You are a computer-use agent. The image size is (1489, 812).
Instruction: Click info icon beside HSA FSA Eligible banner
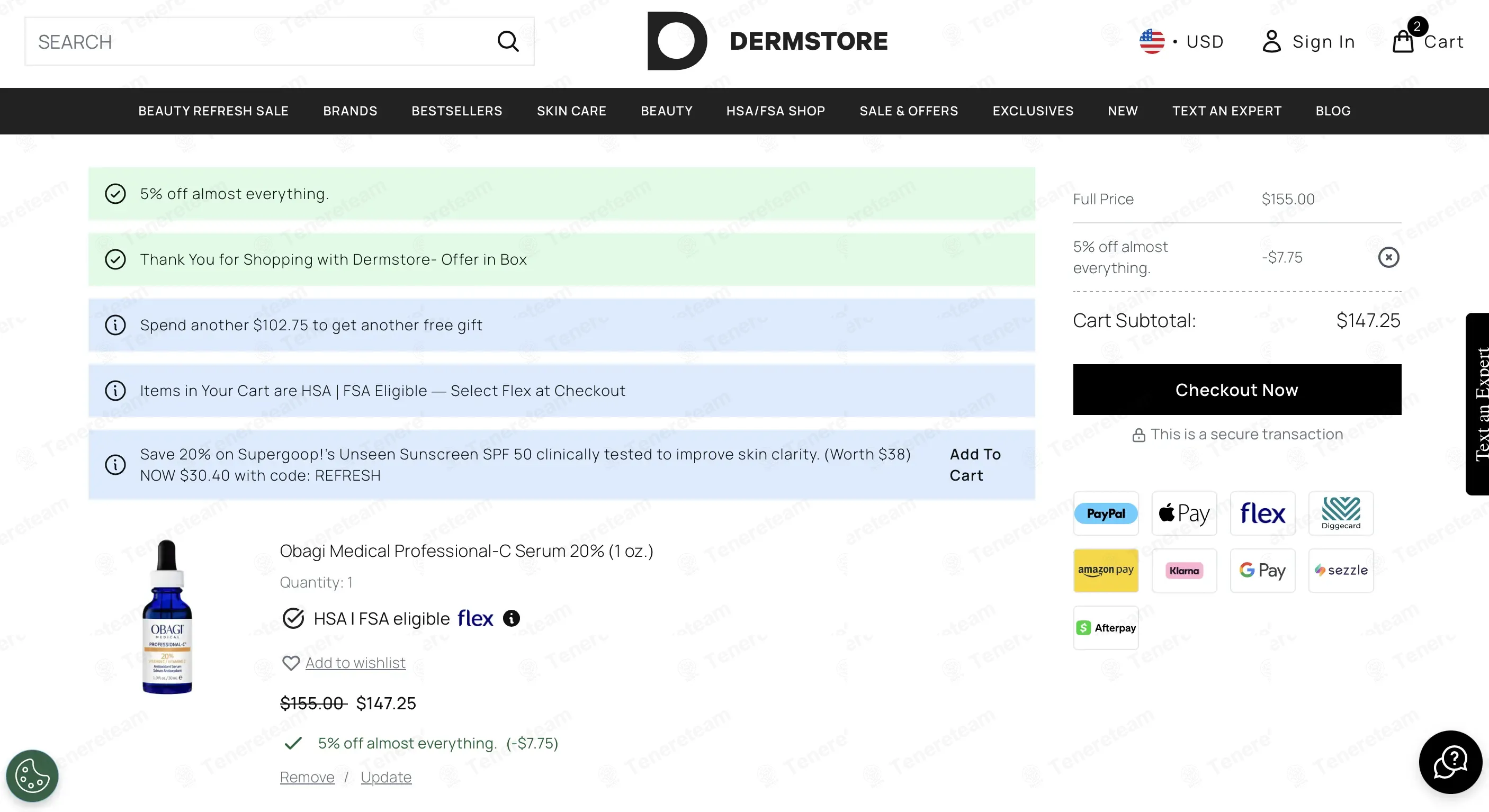click(115, 391)
